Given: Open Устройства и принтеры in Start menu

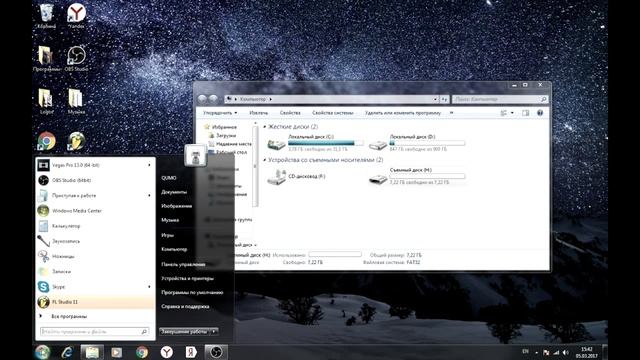Looking at the screenshot, I should pyautogui.click(x=187, y=278).
